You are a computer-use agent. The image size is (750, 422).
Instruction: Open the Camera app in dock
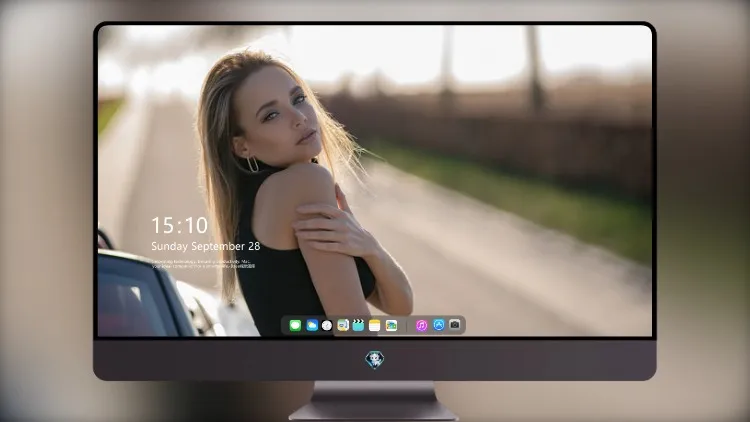pos(455,325)
